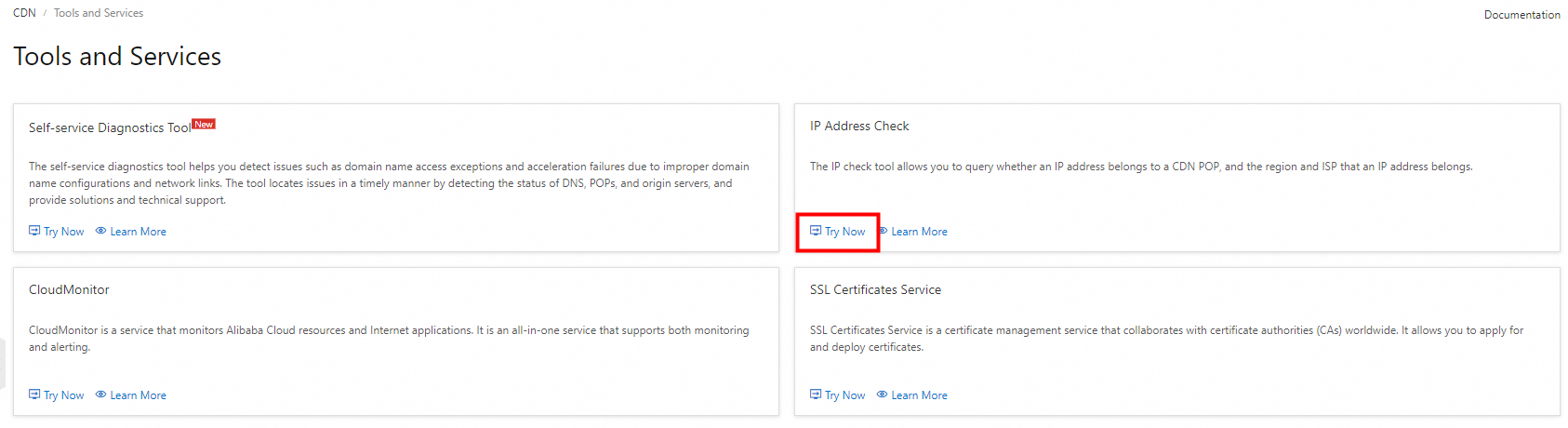1568x428 pixels.
Task: Open CloudMonitor Learn More text link
Action: coord(139,395)
